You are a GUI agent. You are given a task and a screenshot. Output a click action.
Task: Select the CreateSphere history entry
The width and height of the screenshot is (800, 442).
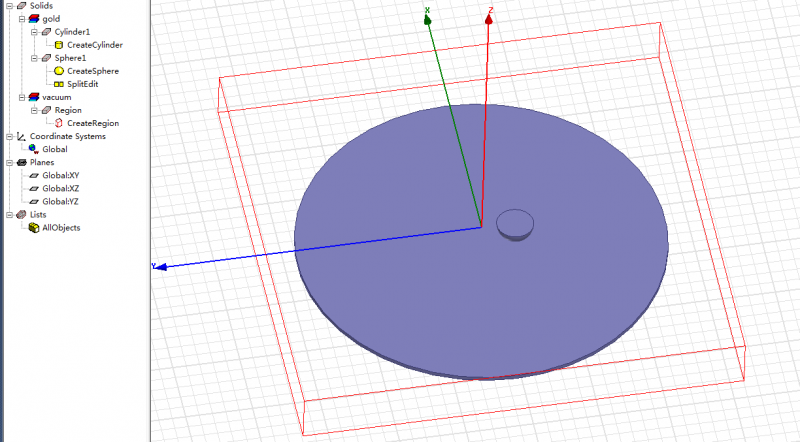[93, 71]
